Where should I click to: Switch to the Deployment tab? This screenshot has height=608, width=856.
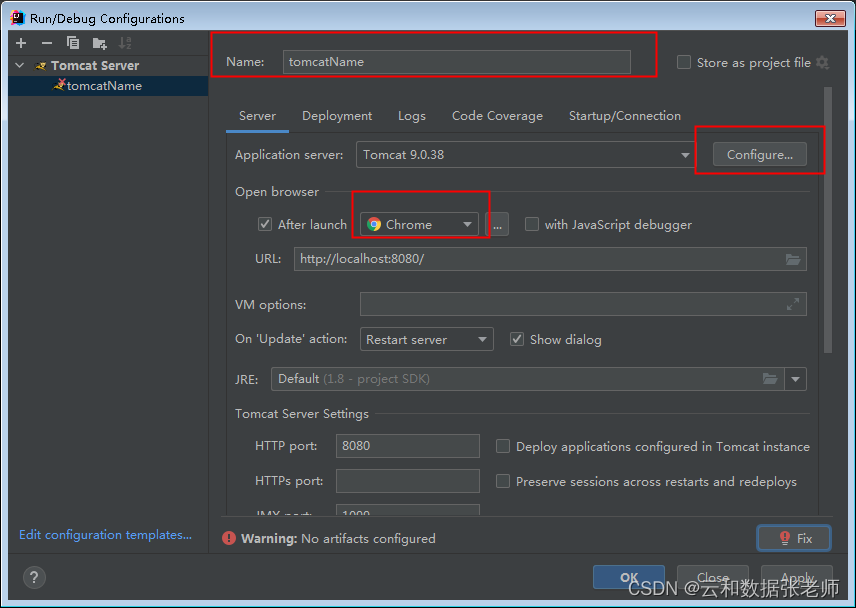[337, 116]
